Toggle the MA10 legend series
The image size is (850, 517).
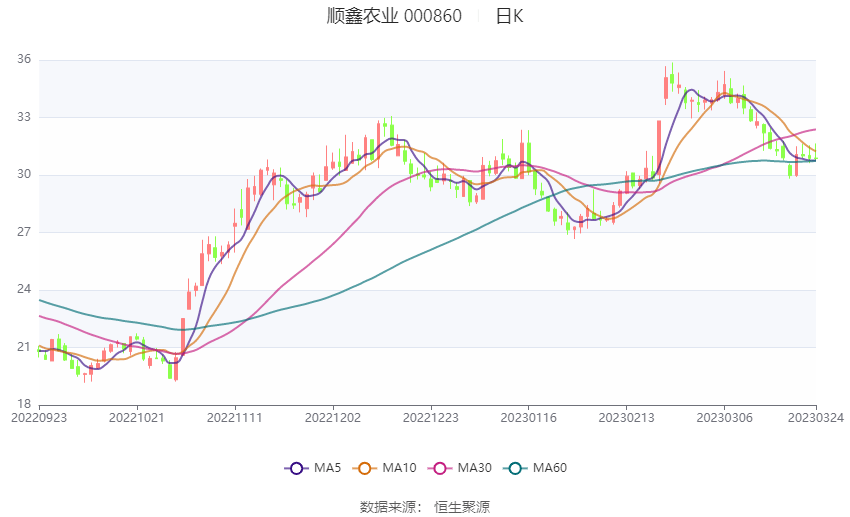point(384,468)
